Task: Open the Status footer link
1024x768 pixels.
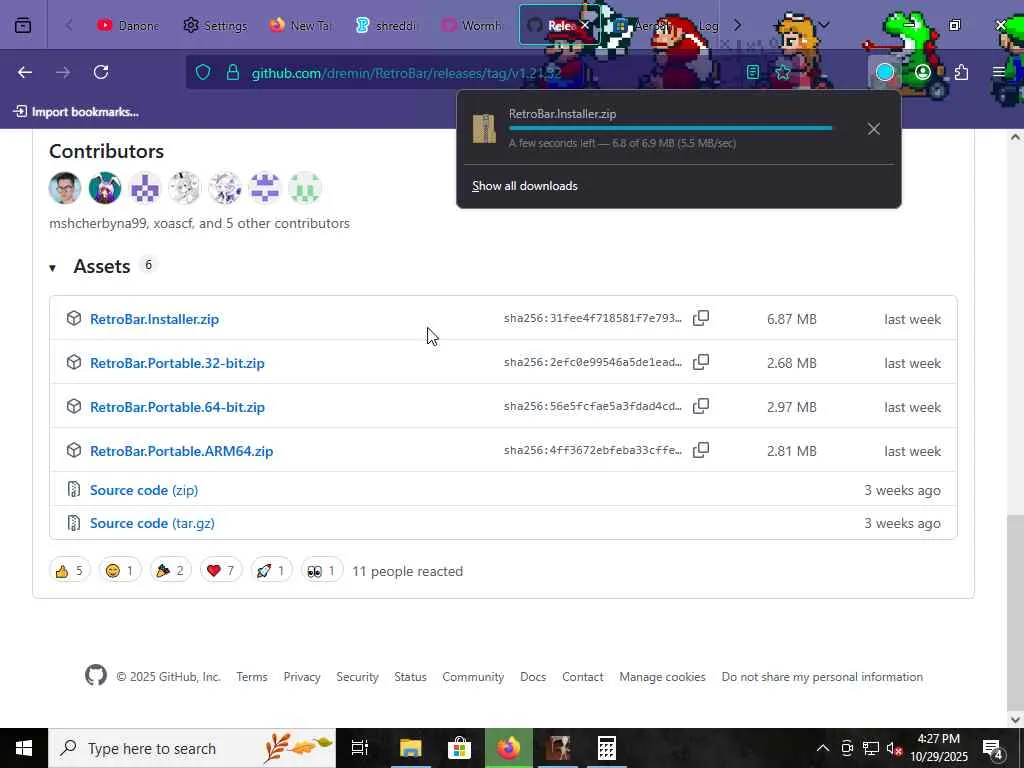Action: pos(410,677)
